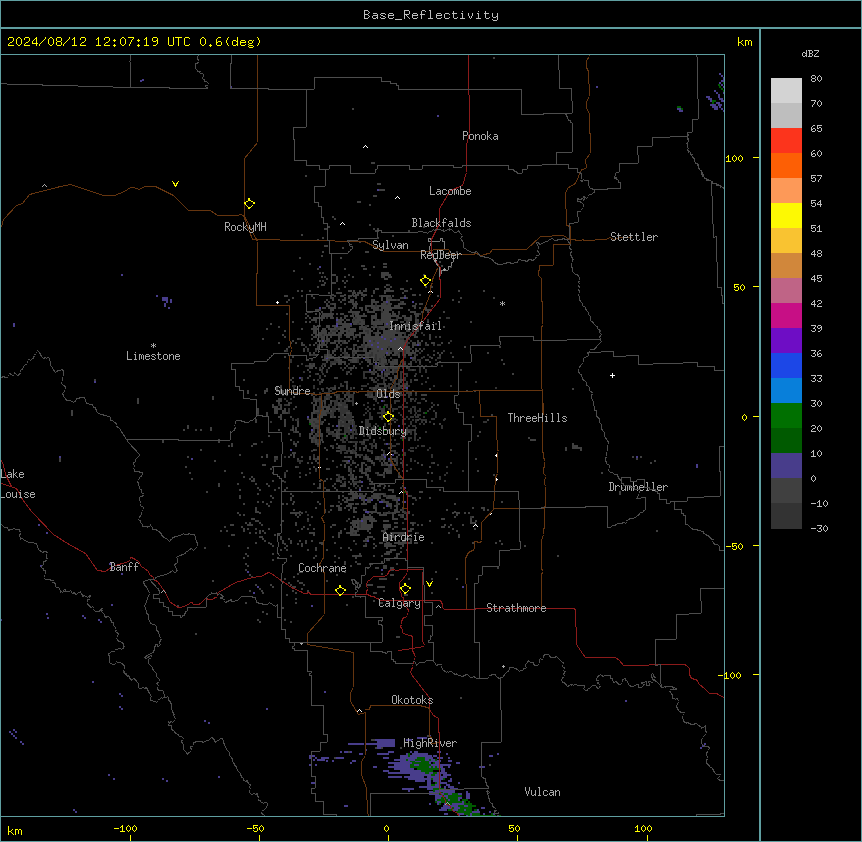
Task: Click the Airdrie label
Action: click(404, 537)
